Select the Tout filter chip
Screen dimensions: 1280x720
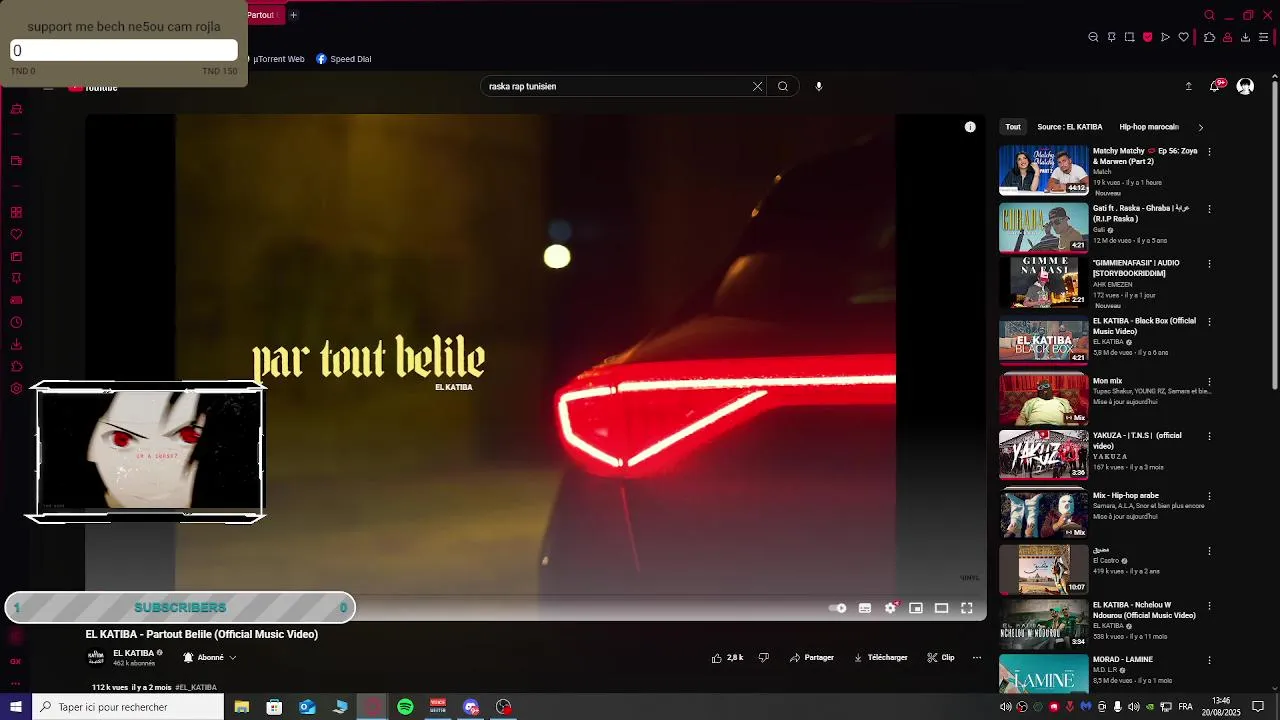[1013, 127]
